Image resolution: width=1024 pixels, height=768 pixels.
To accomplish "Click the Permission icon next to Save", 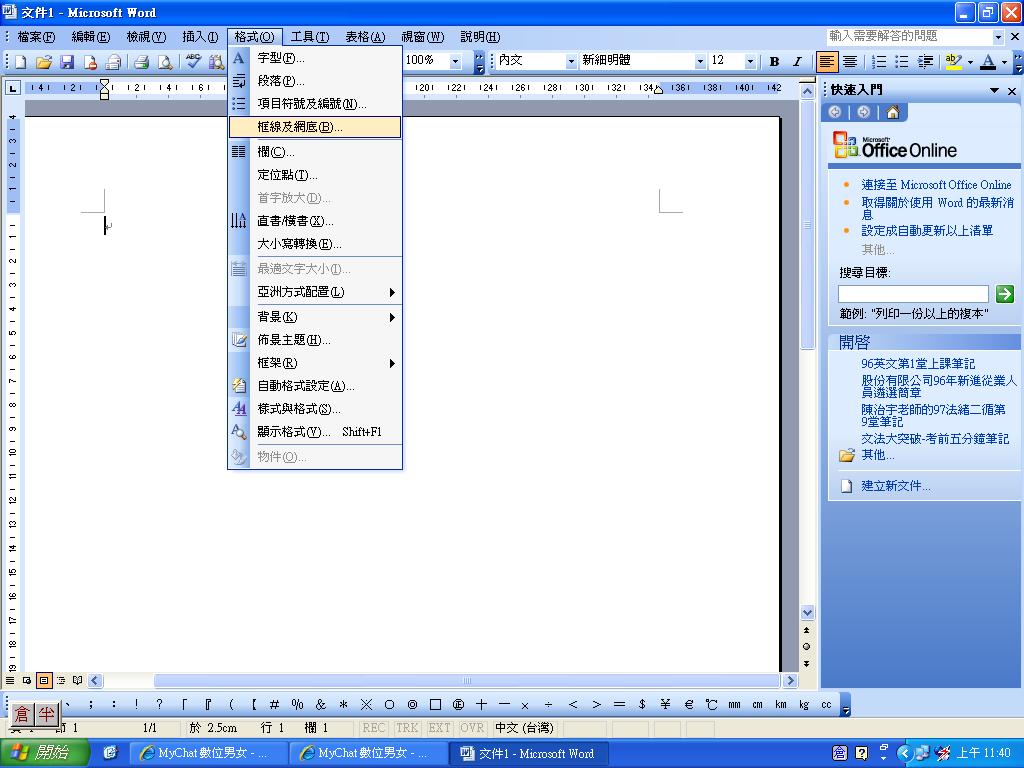I will [x=90, y=62].
